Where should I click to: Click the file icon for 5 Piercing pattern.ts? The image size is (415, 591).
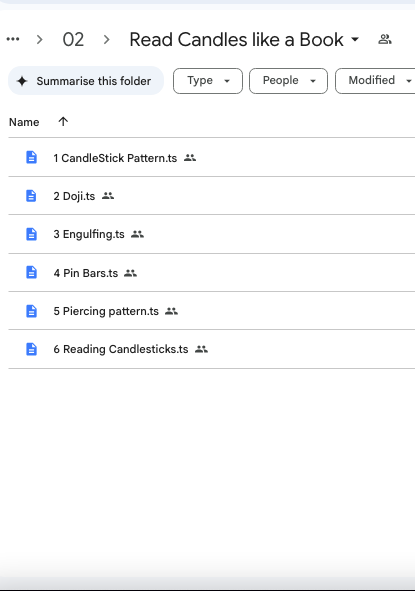(x=31, y=311)
